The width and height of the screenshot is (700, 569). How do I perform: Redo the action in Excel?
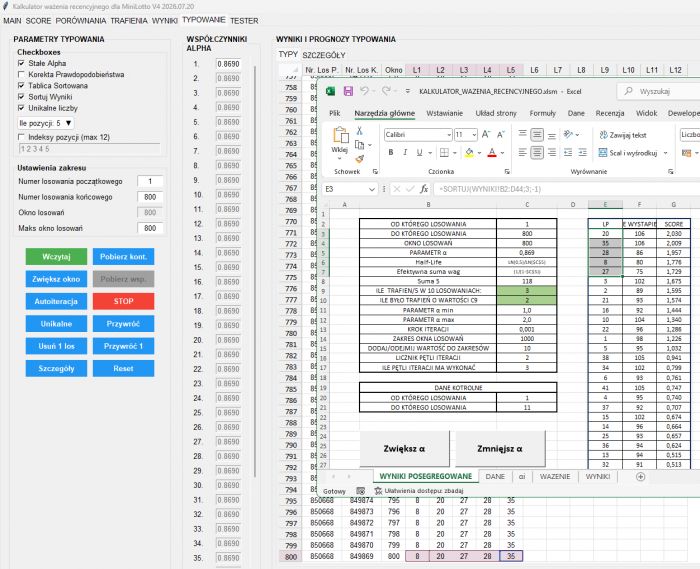point(387,91)
